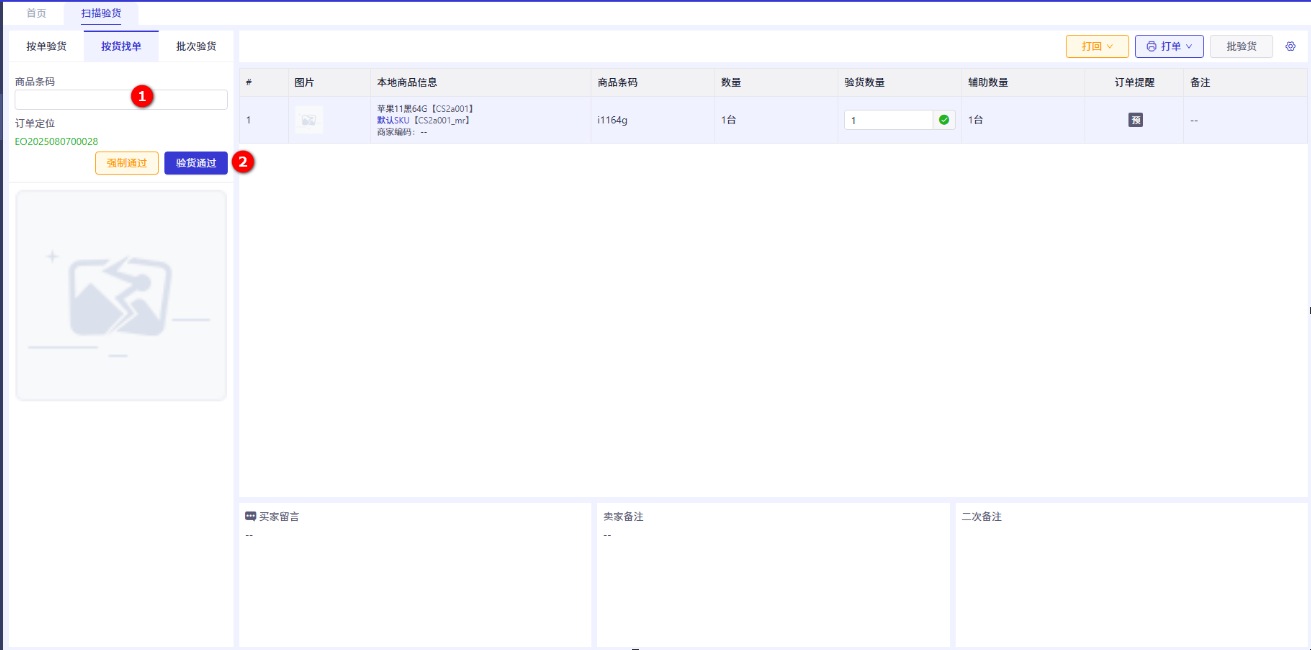Click barcode value i1164g

coord(612,120)
